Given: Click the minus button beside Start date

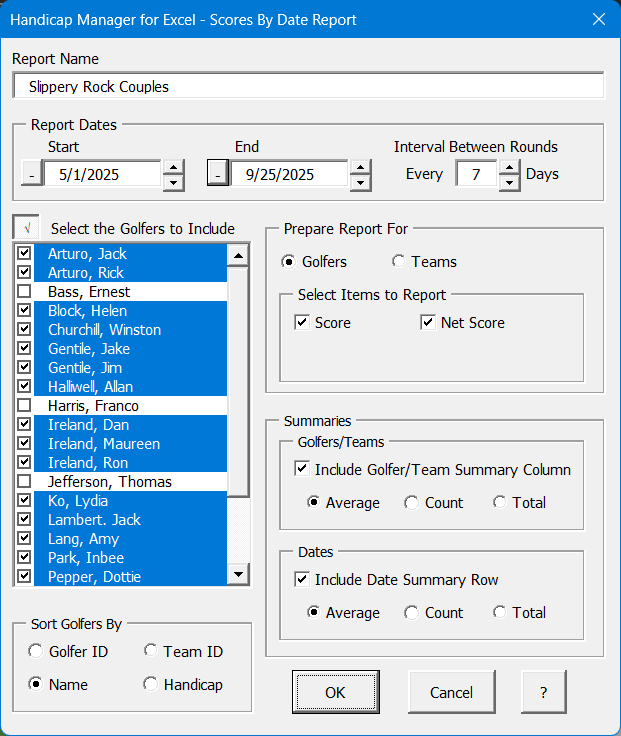Looking at the screenshot, I should point(32,175).
